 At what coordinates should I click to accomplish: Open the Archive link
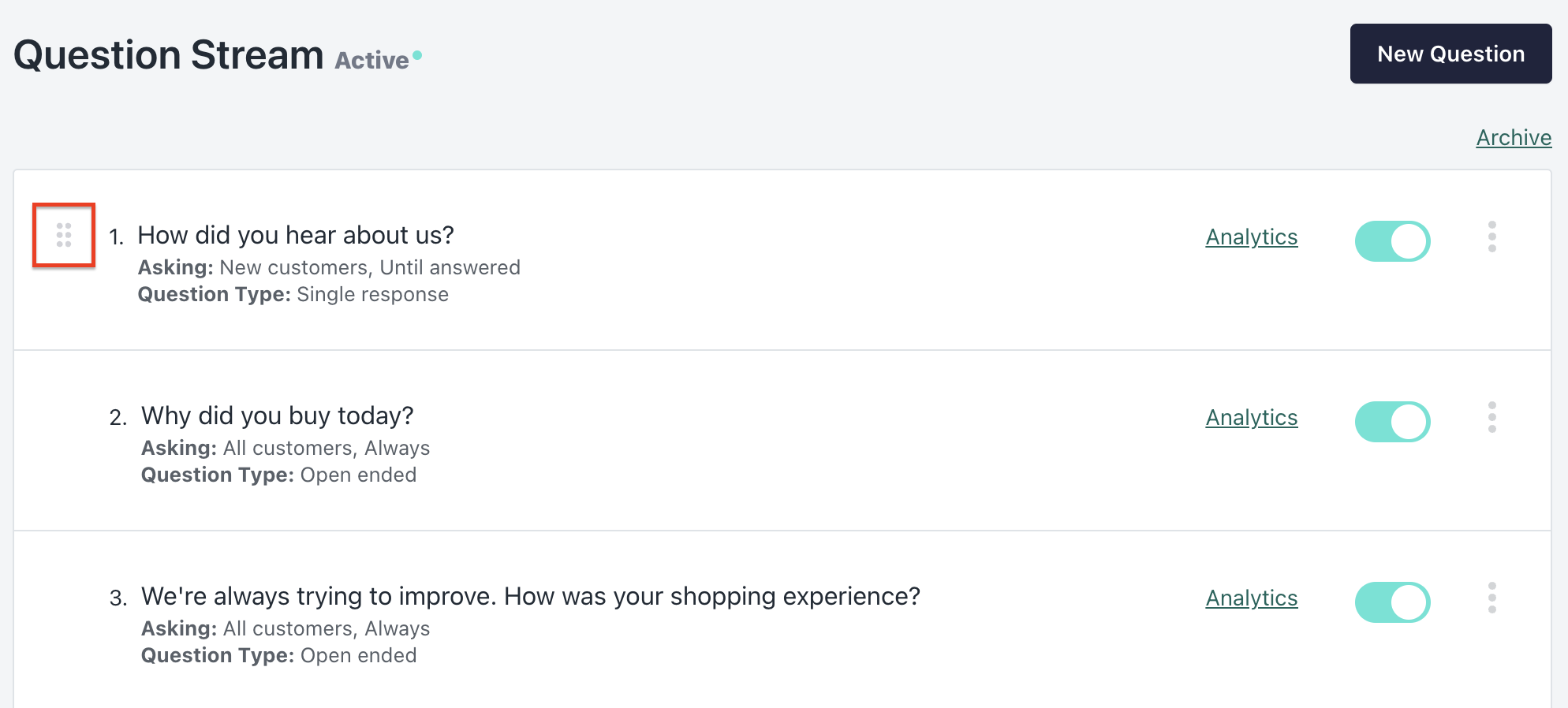(1514, 138)
